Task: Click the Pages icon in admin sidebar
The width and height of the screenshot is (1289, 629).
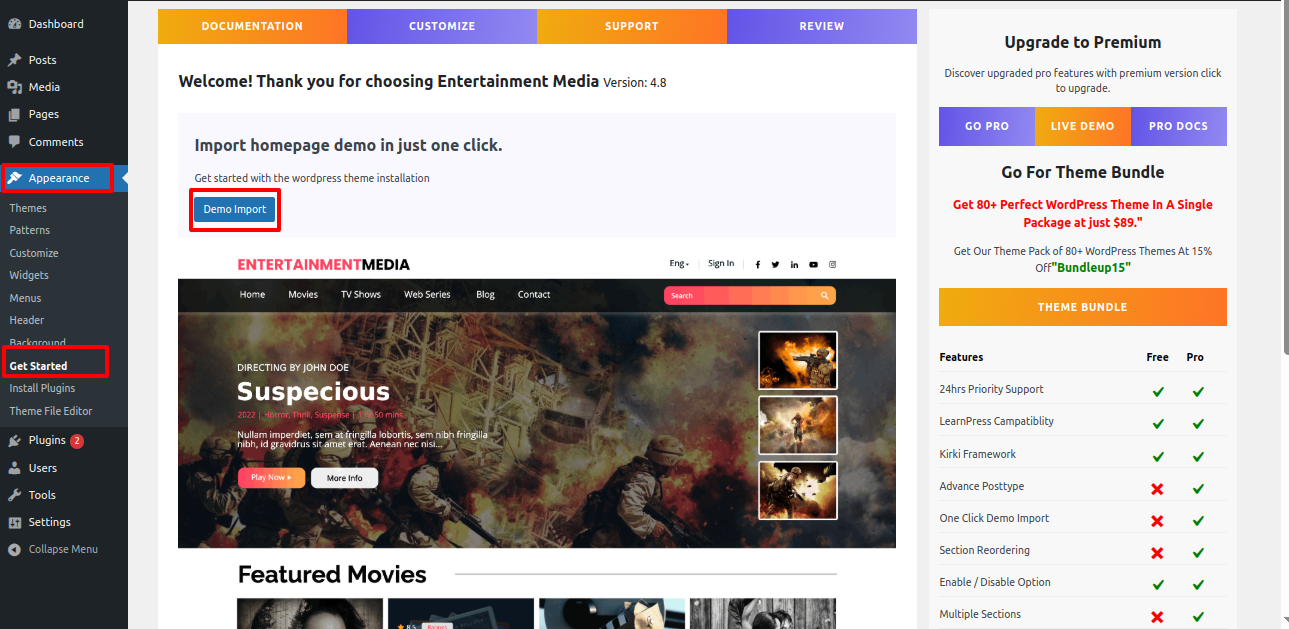Action: click(14, 114)
